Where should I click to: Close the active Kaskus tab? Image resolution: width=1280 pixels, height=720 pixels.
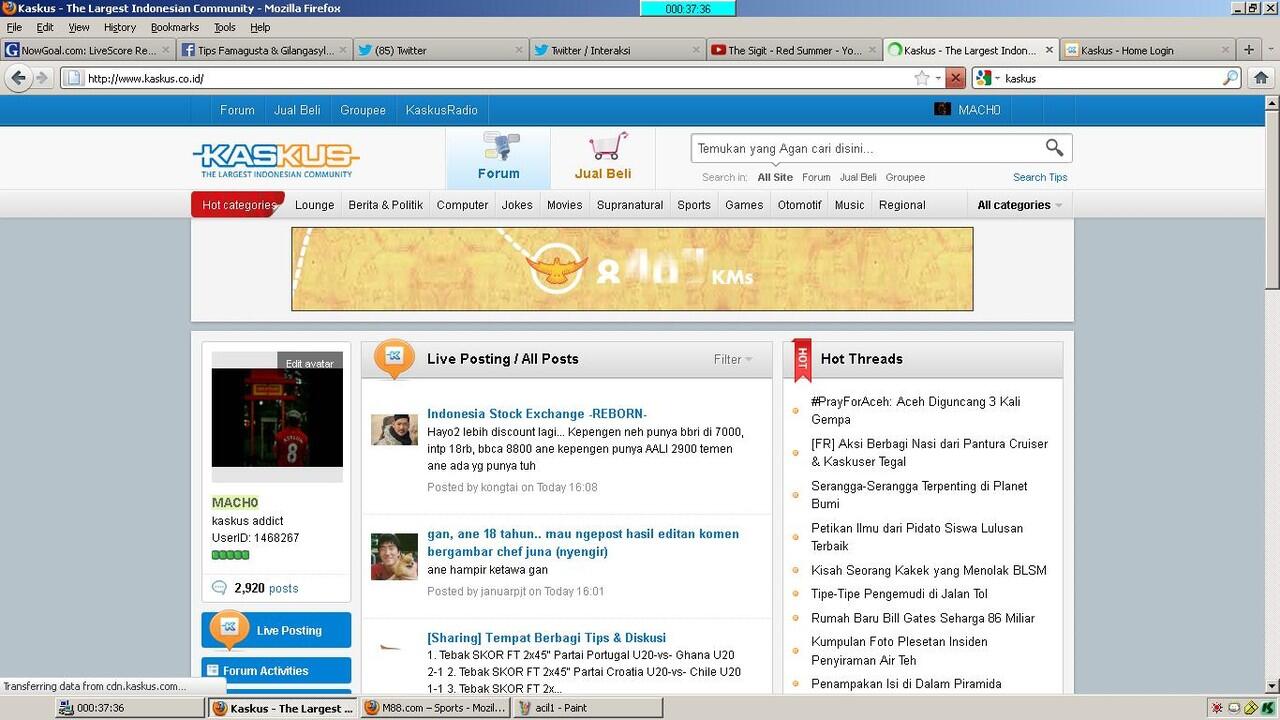point(1049,50)
